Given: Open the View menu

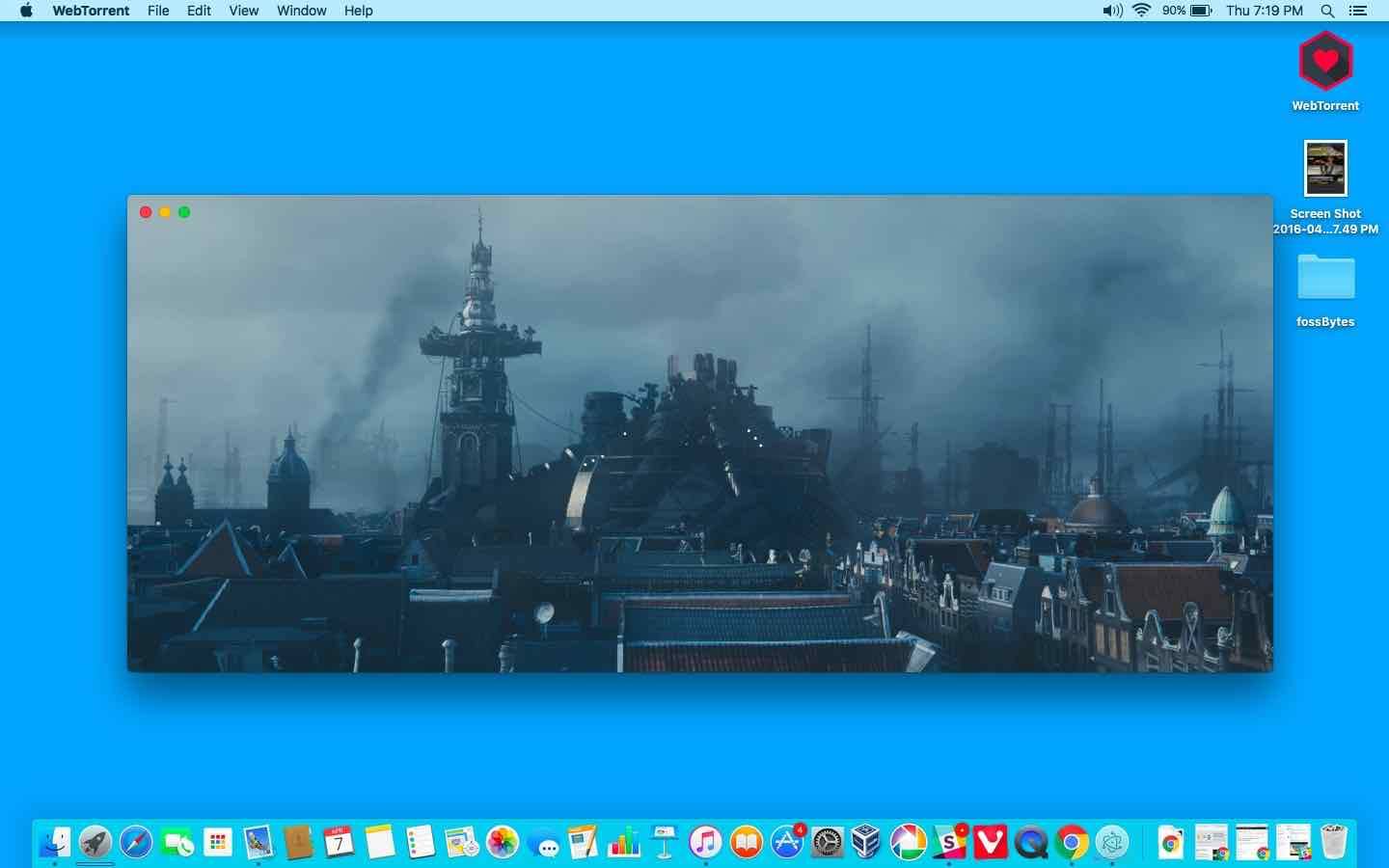Looking at the screenshot, I should (243, 11).
